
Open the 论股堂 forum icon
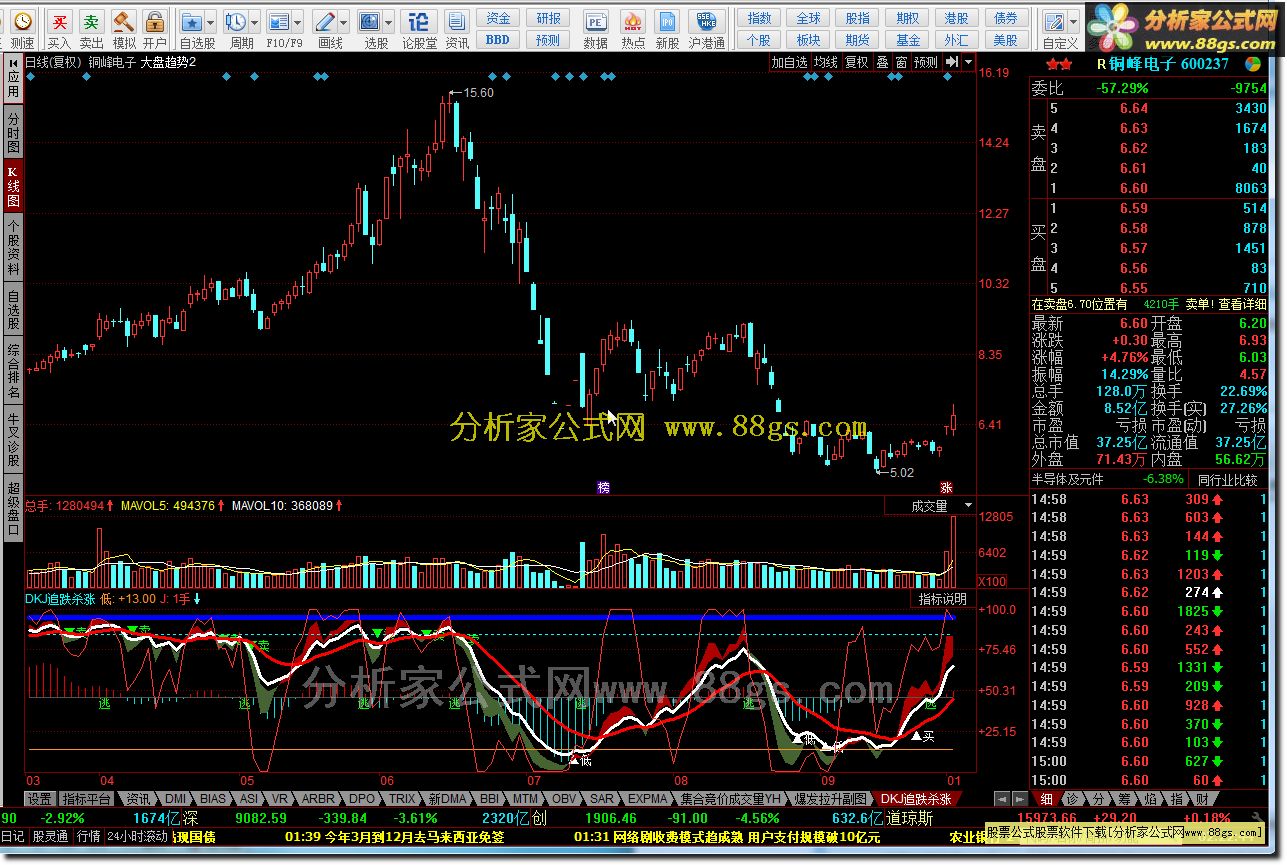click(420, 21)
